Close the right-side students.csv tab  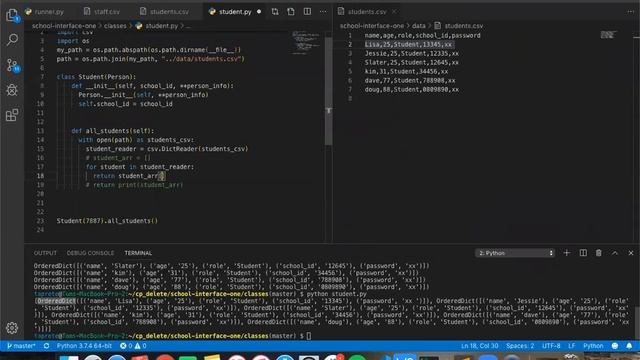tap(394, 12)
